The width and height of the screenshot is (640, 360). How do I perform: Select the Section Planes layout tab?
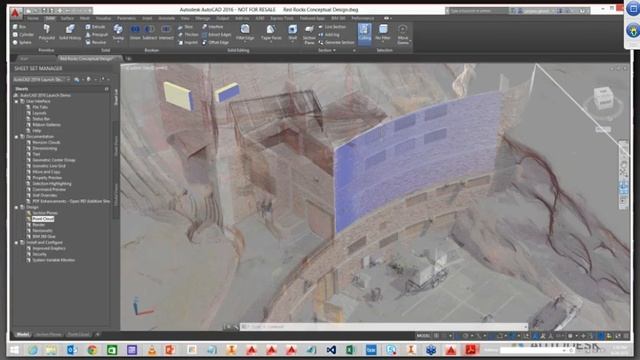pos(48,335)
